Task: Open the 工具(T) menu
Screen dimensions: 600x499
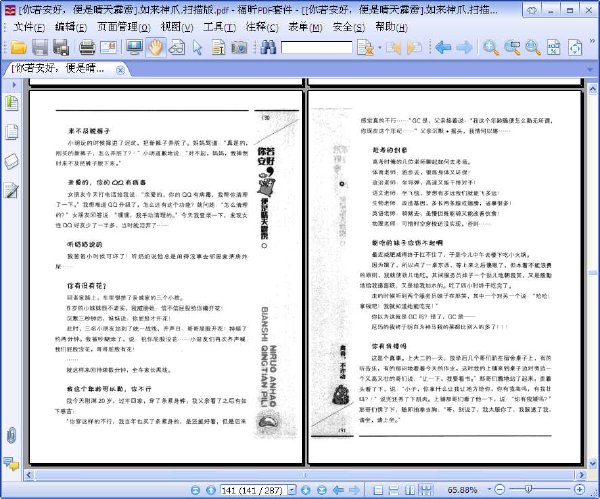Action: tap(219, 27)
